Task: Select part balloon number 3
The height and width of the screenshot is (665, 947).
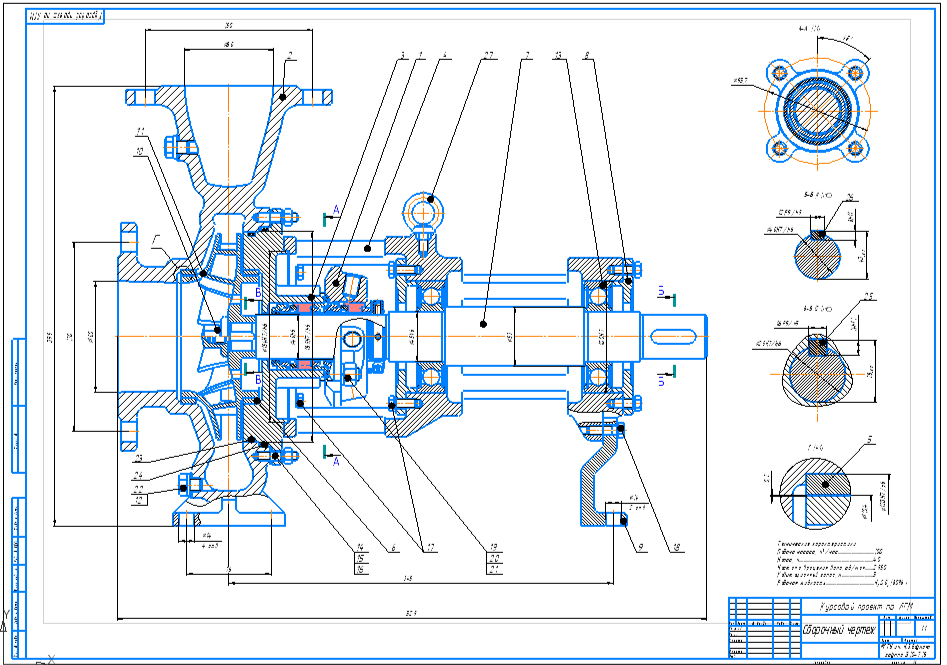Action: pos(402,56)
